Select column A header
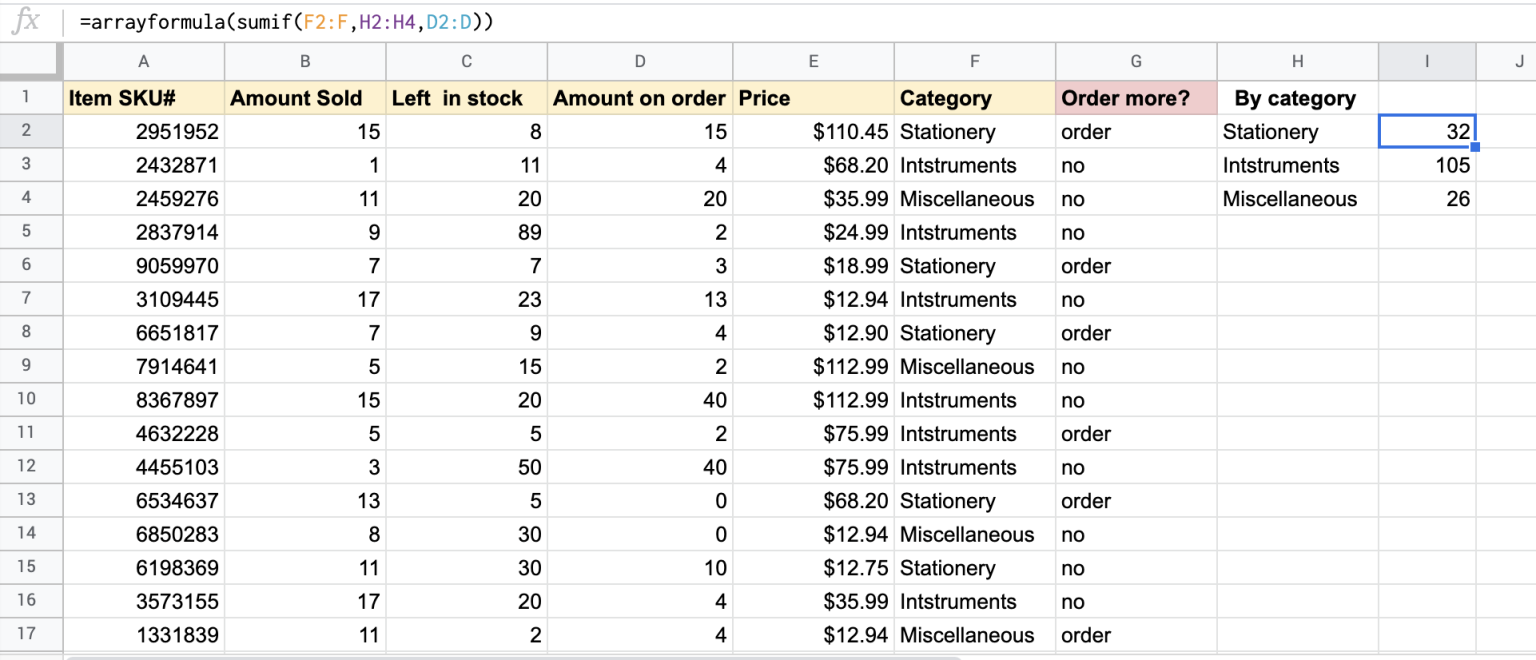Viewport: 1536px width, 660px height. point(143,61)
